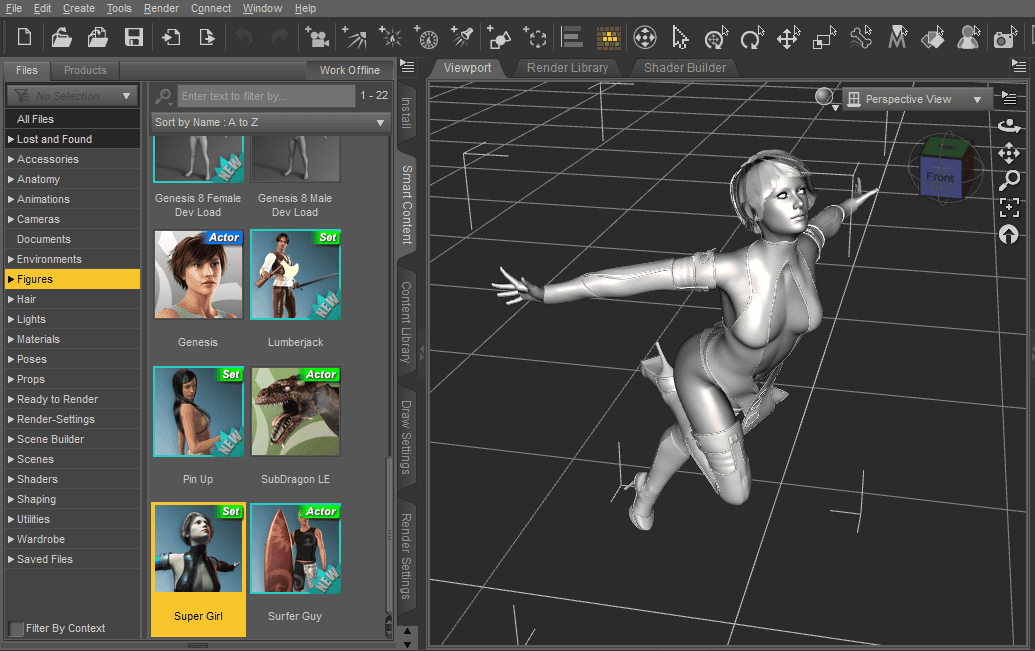The height and width of the screenshot is (651, 1035).
Task: Click the Frame selection icon in viewport controls
Action: coord(1009,208)
